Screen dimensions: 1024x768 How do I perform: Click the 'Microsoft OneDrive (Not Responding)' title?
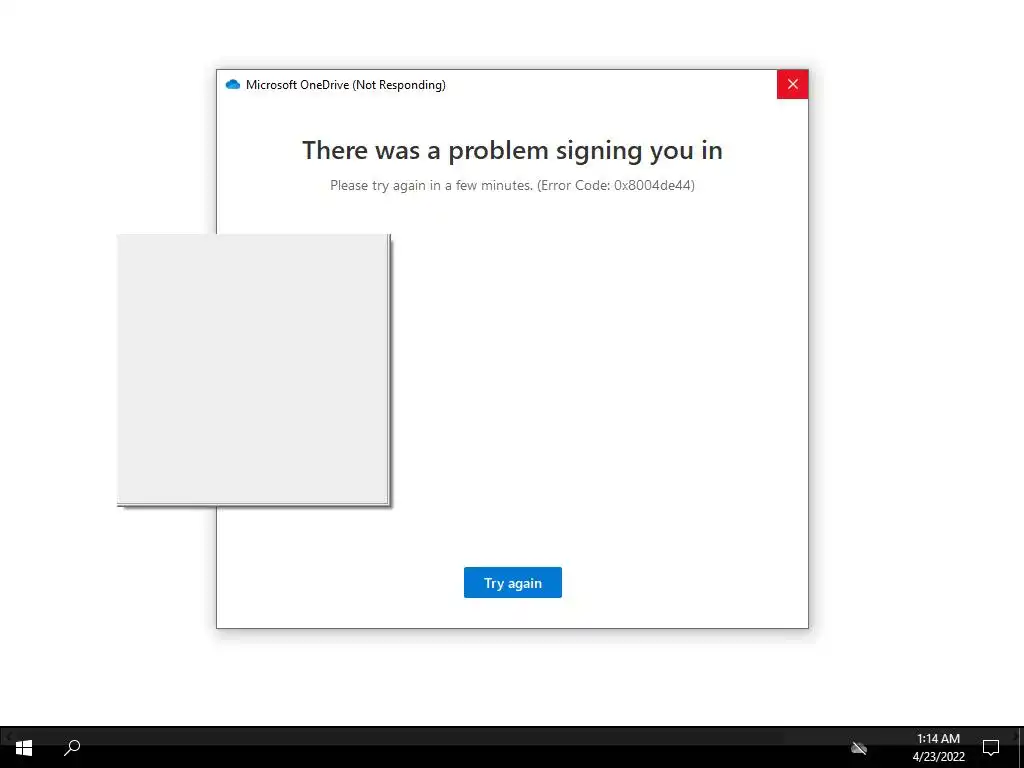pyautogui.click(x=345, y=85)
